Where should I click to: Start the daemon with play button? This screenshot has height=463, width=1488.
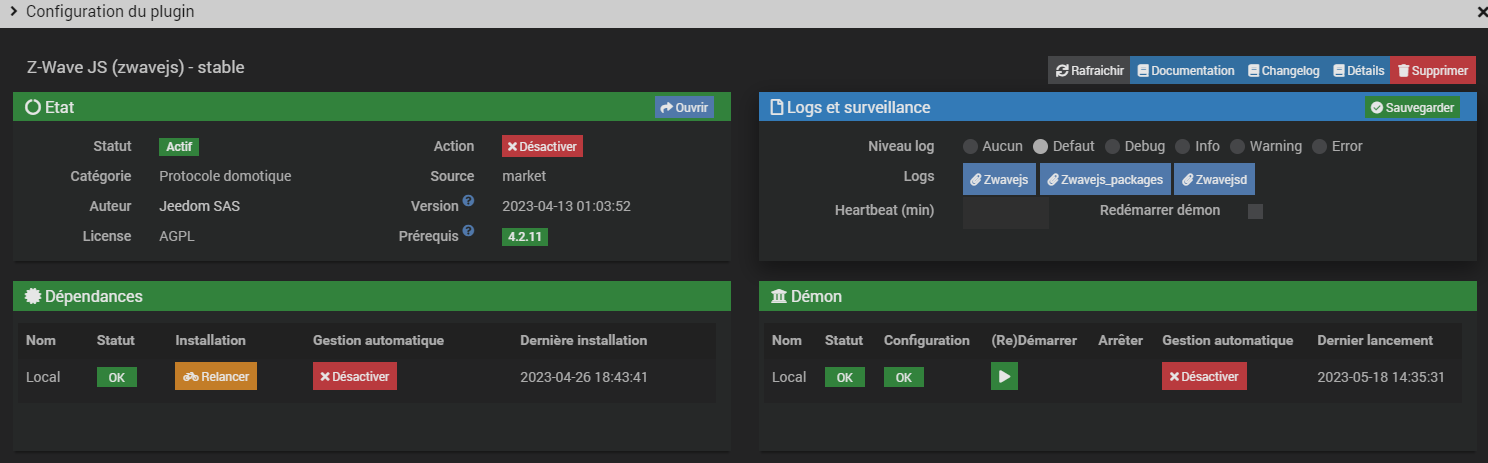[x=1004, y=377]
